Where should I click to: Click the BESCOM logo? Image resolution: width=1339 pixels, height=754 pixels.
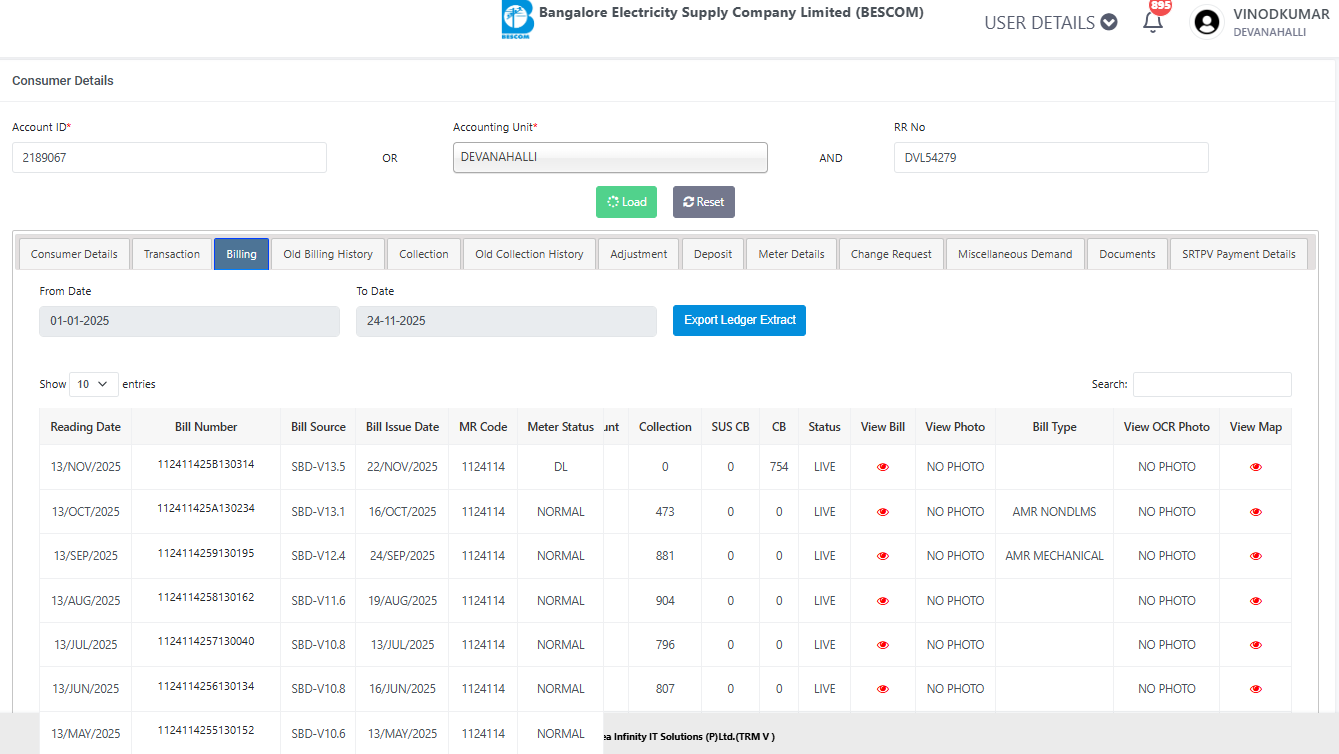coord(517,21)
